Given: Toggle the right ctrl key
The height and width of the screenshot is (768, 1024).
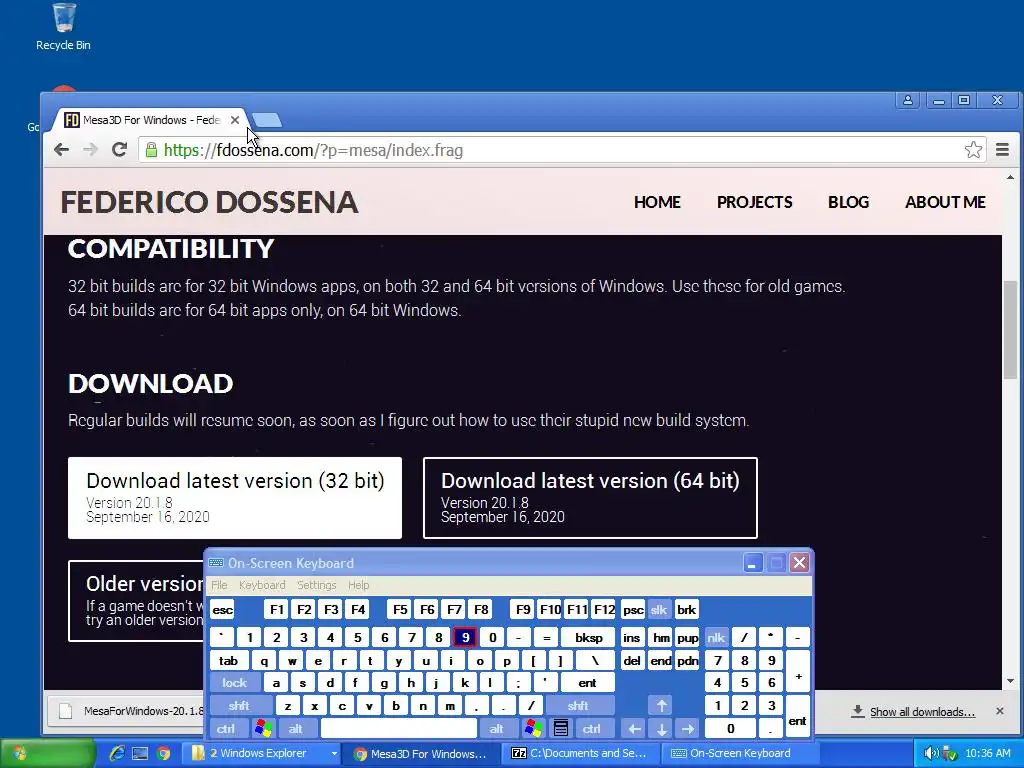Looking at the screenshot, I should 592,729.
